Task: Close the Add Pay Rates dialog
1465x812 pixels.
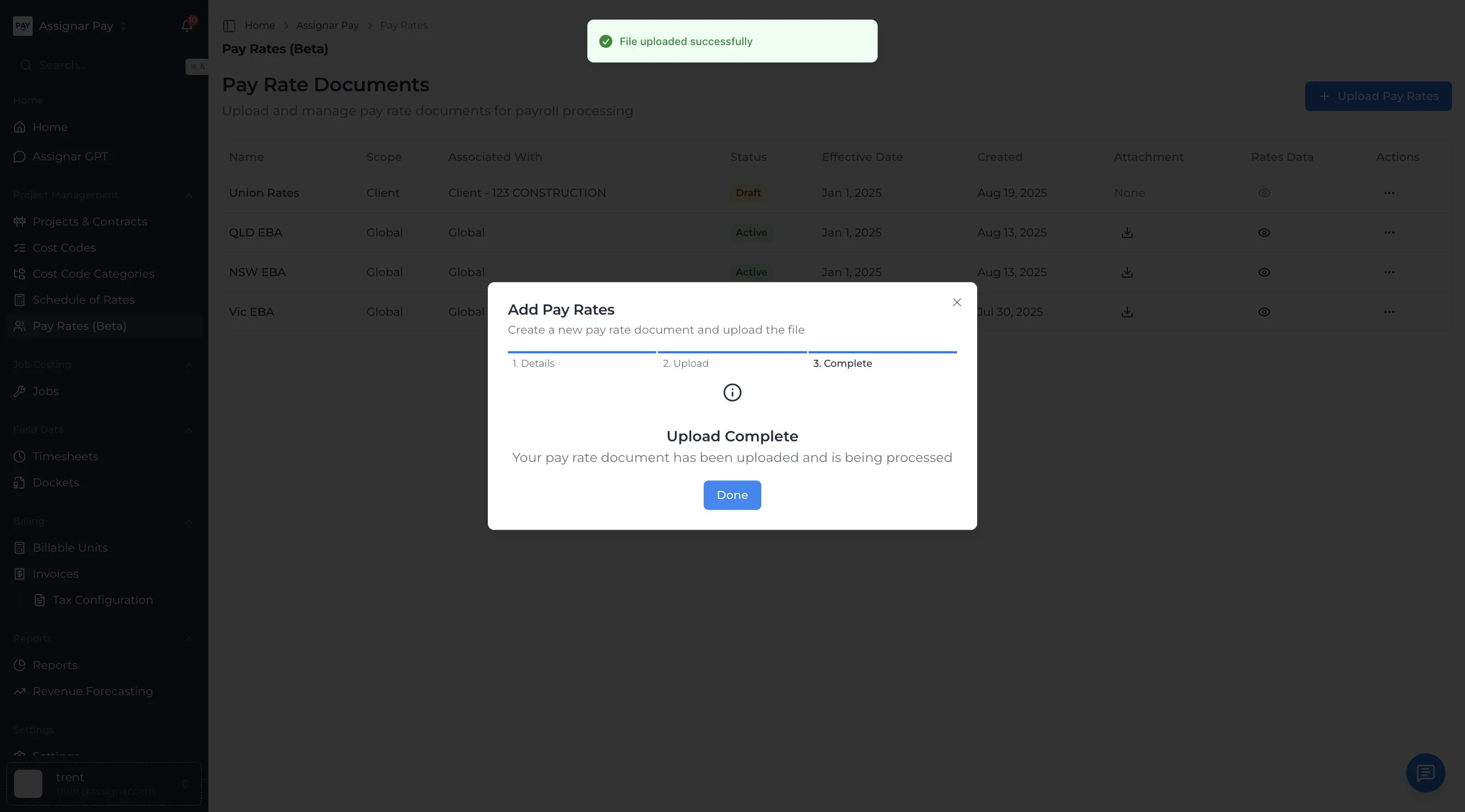Action: click(x=957, y=302)
